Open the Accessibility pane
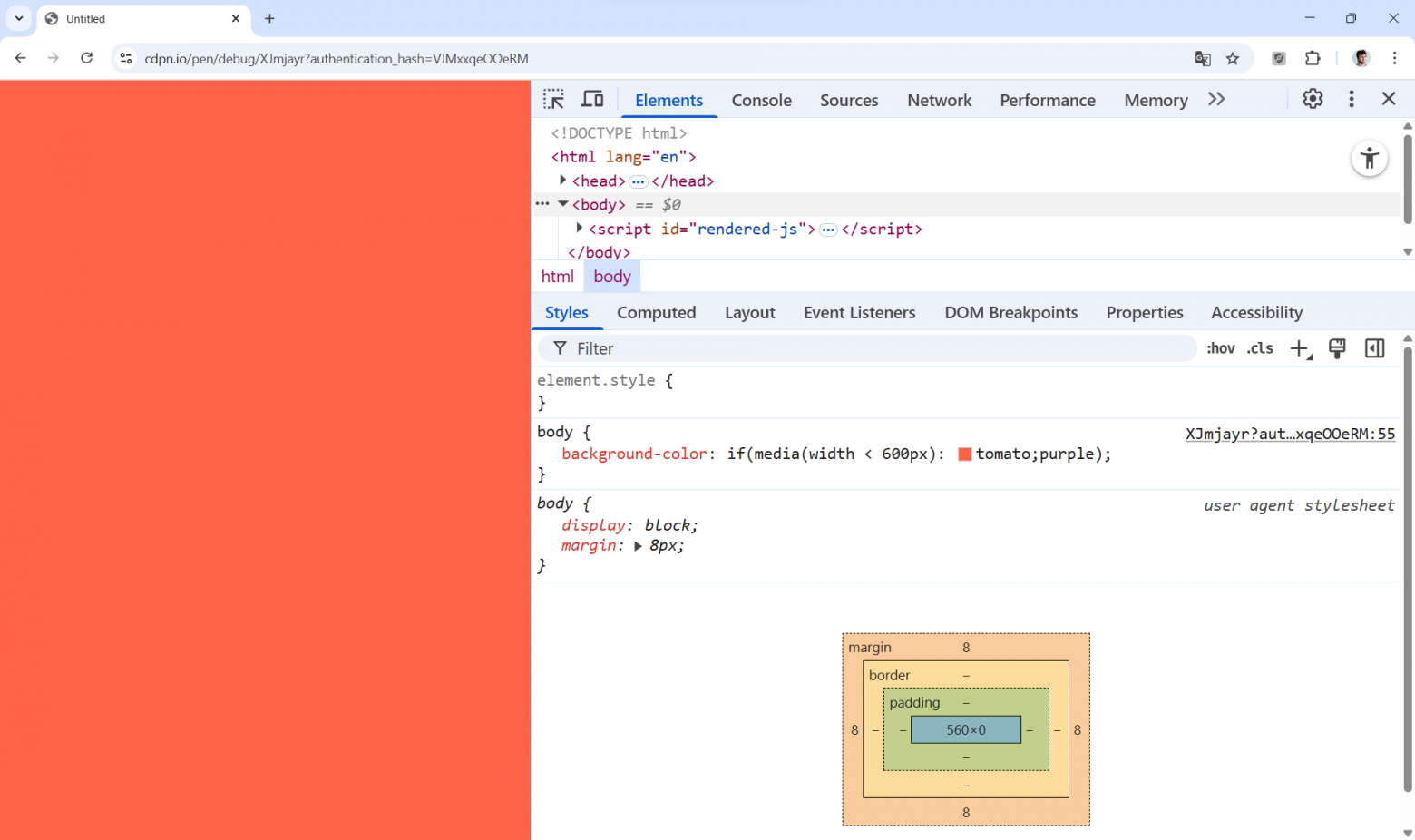 click(x=1257, y=313)
